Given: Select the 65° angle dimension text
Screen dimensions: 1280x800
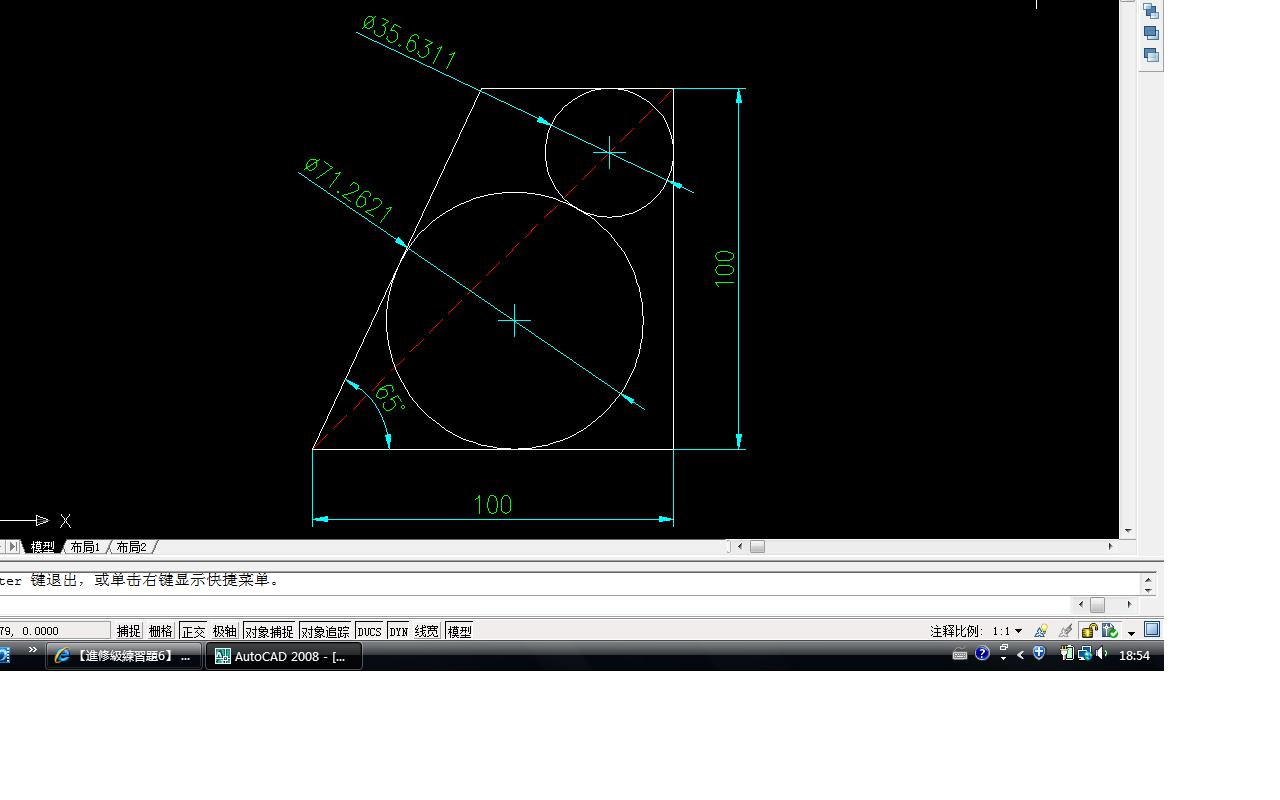Looking at the screenshot, I should tap(389, 397).
